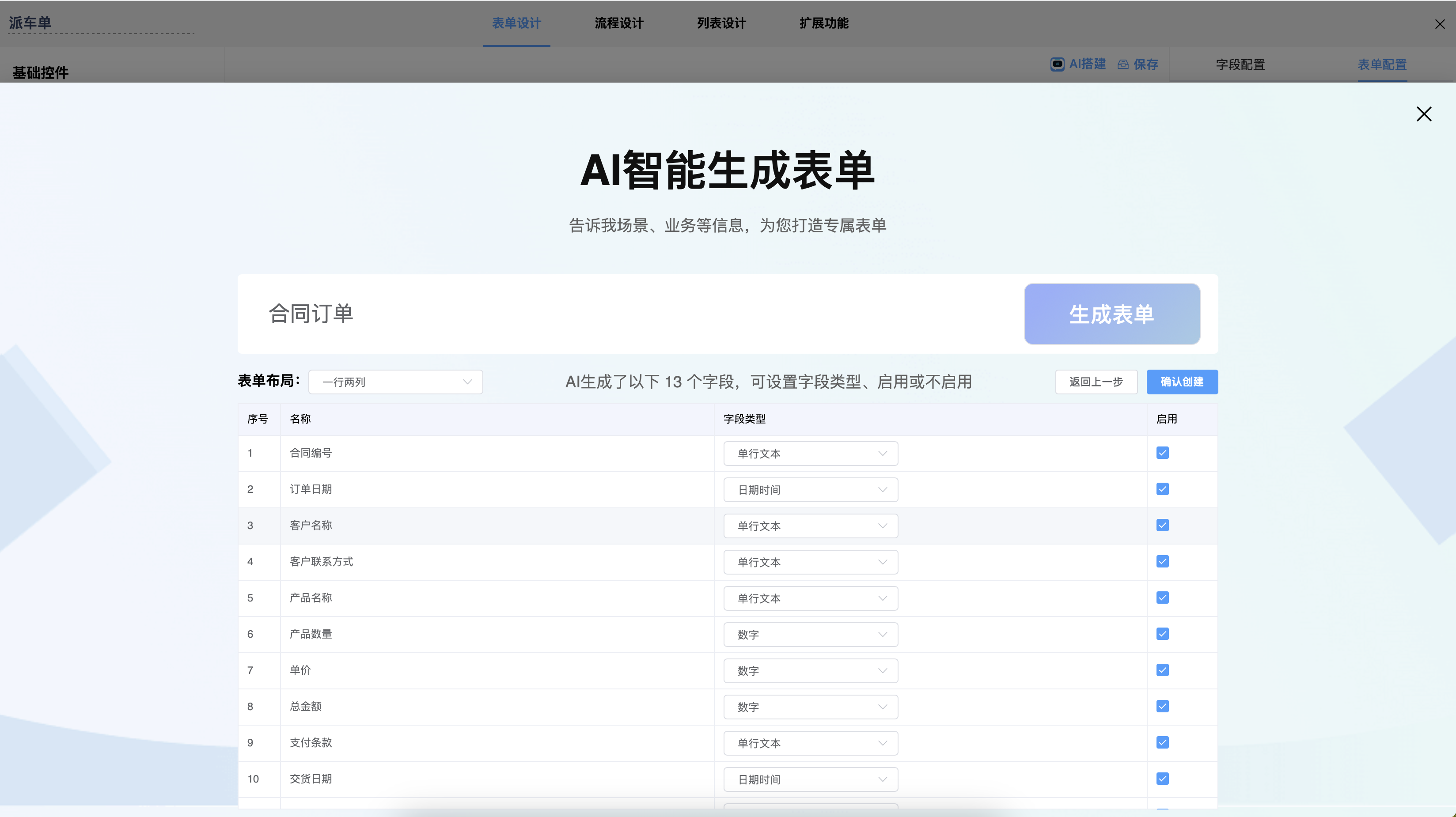Open the field type dropdown for 合同编号
The image size is (1456, 817).
[x=810, y=453]
